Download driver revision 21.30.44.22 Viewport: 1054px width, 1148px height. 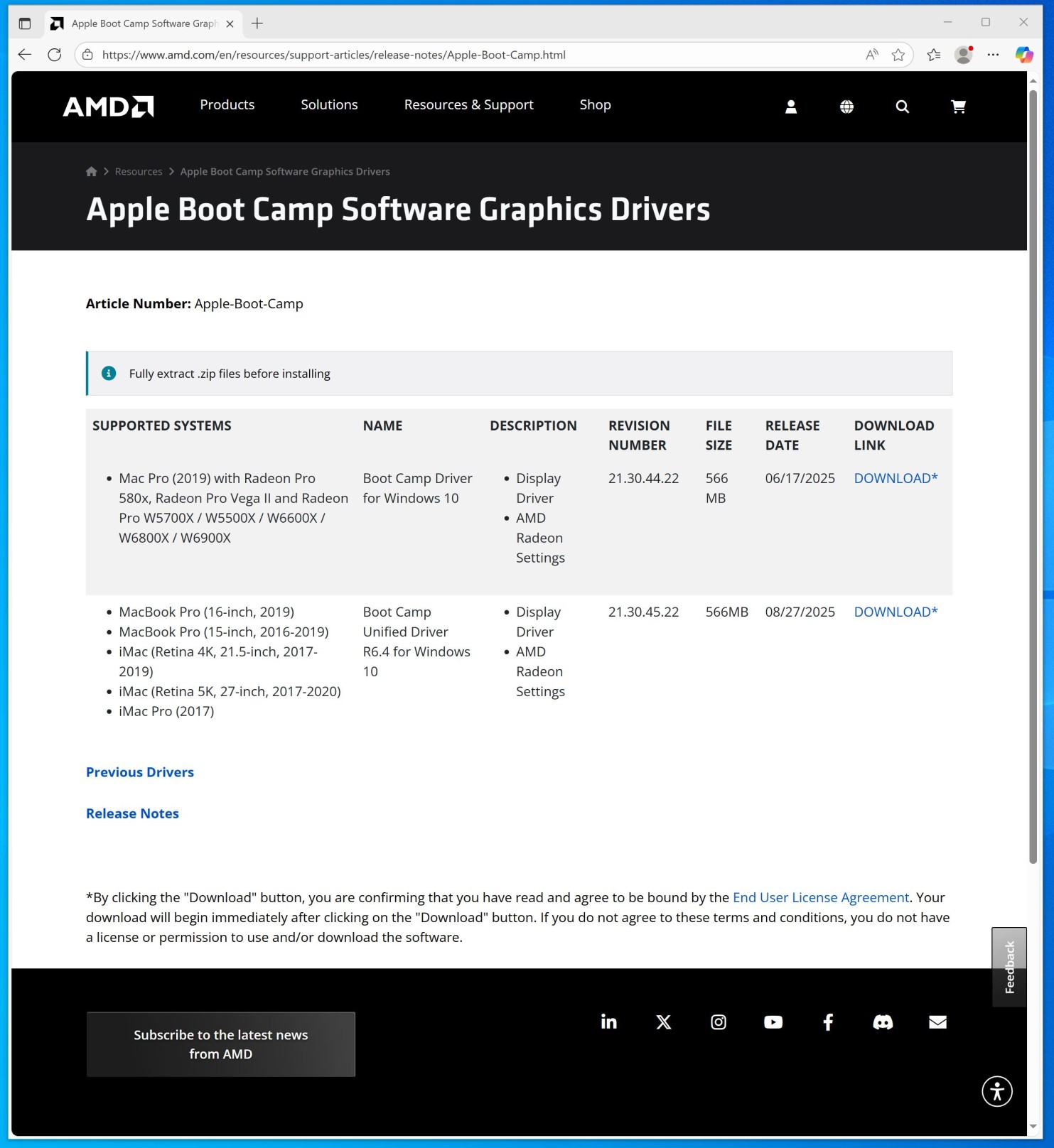pos(896,478)
